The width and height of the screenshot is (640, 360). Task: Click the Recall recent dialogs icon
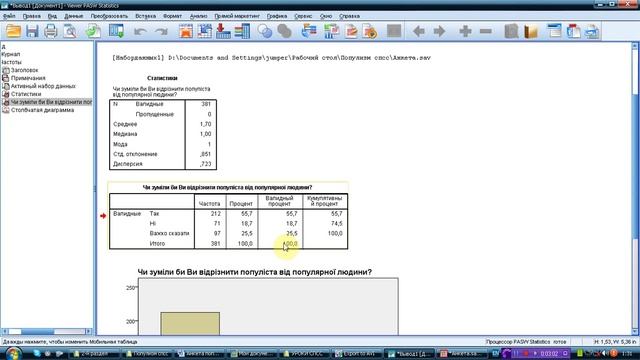pos(116,31)
